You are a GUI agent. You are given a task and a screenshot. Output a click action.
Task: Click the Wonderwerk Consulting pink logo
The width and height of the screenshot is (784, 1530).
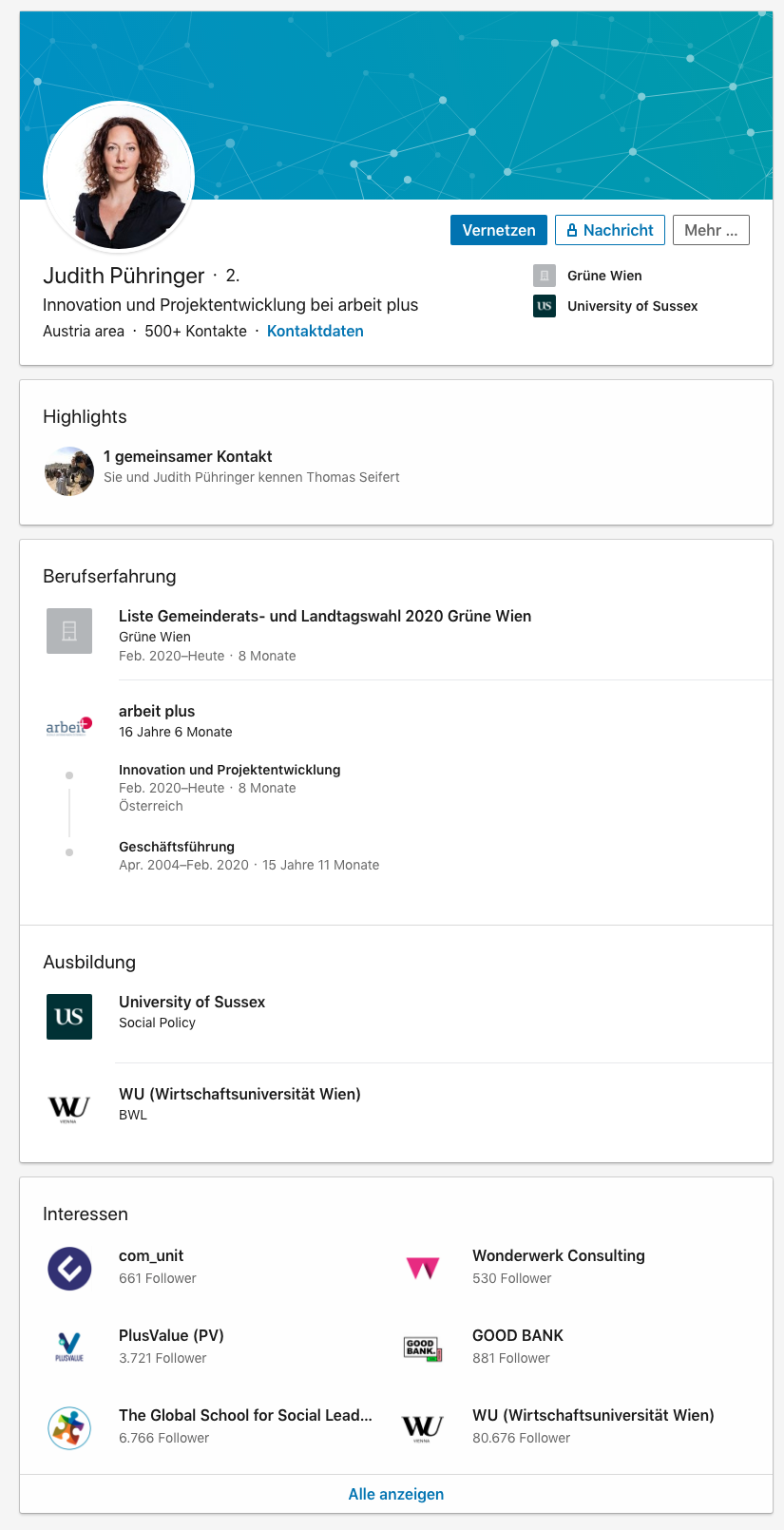(x=423, y=1268)
